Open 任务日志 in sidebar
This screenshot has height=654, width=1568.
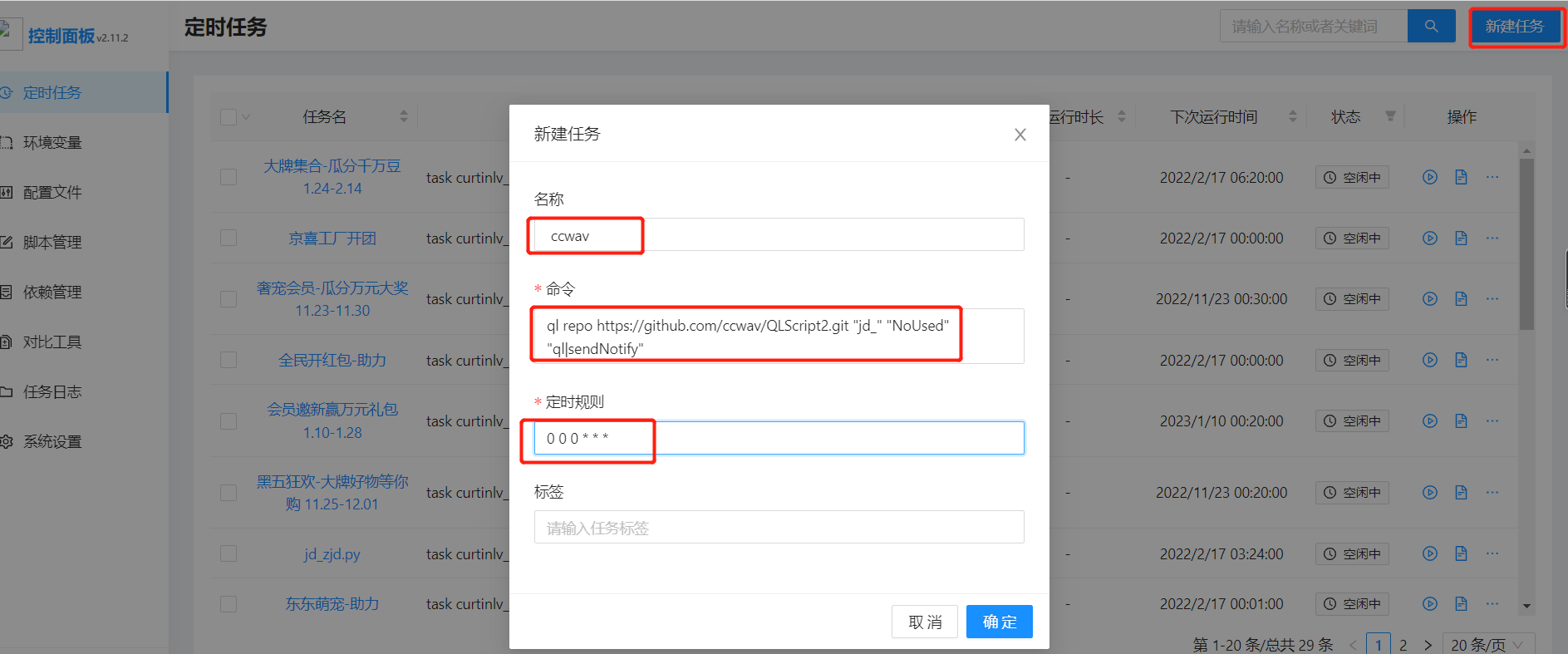pyautogui.click(x=83, y=391)
